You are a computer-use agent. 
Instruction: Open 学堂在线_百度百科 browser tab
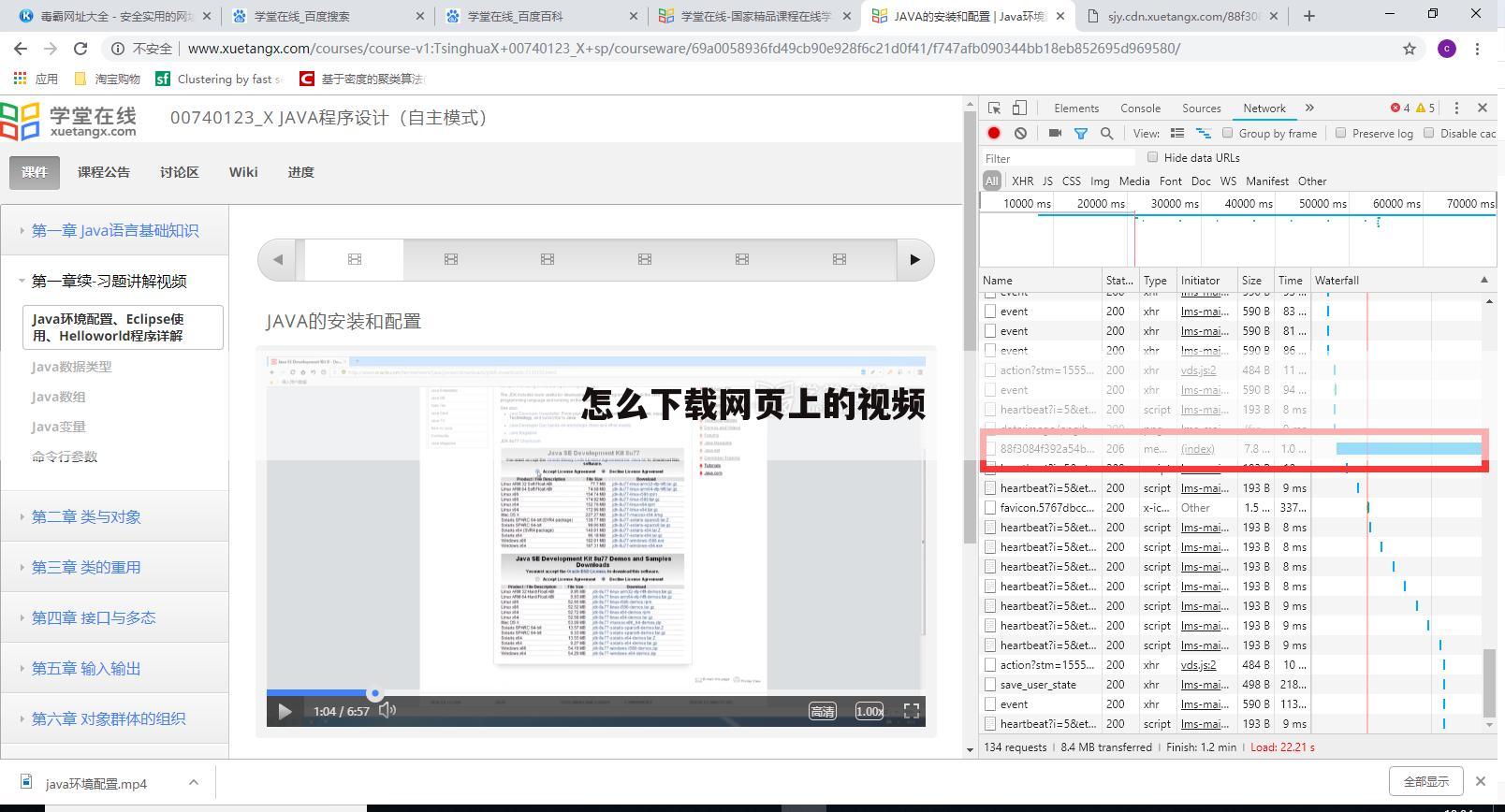pos(541,16)
